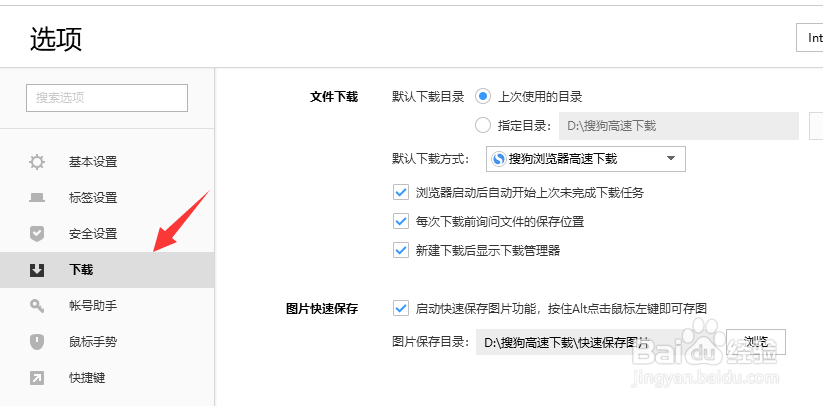Screen dimensions: 823x406
Task: Click the 搜索选项 search field
Action: coord(107,98)
